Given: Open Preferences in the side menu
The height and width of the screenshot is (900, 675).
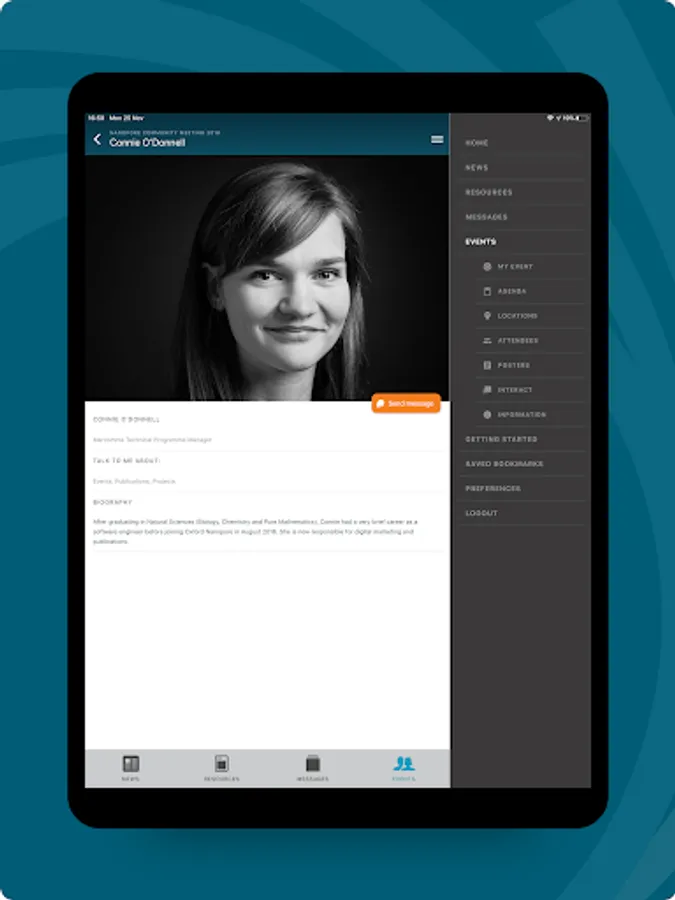Looking at the screenshot, I should 492,488.
